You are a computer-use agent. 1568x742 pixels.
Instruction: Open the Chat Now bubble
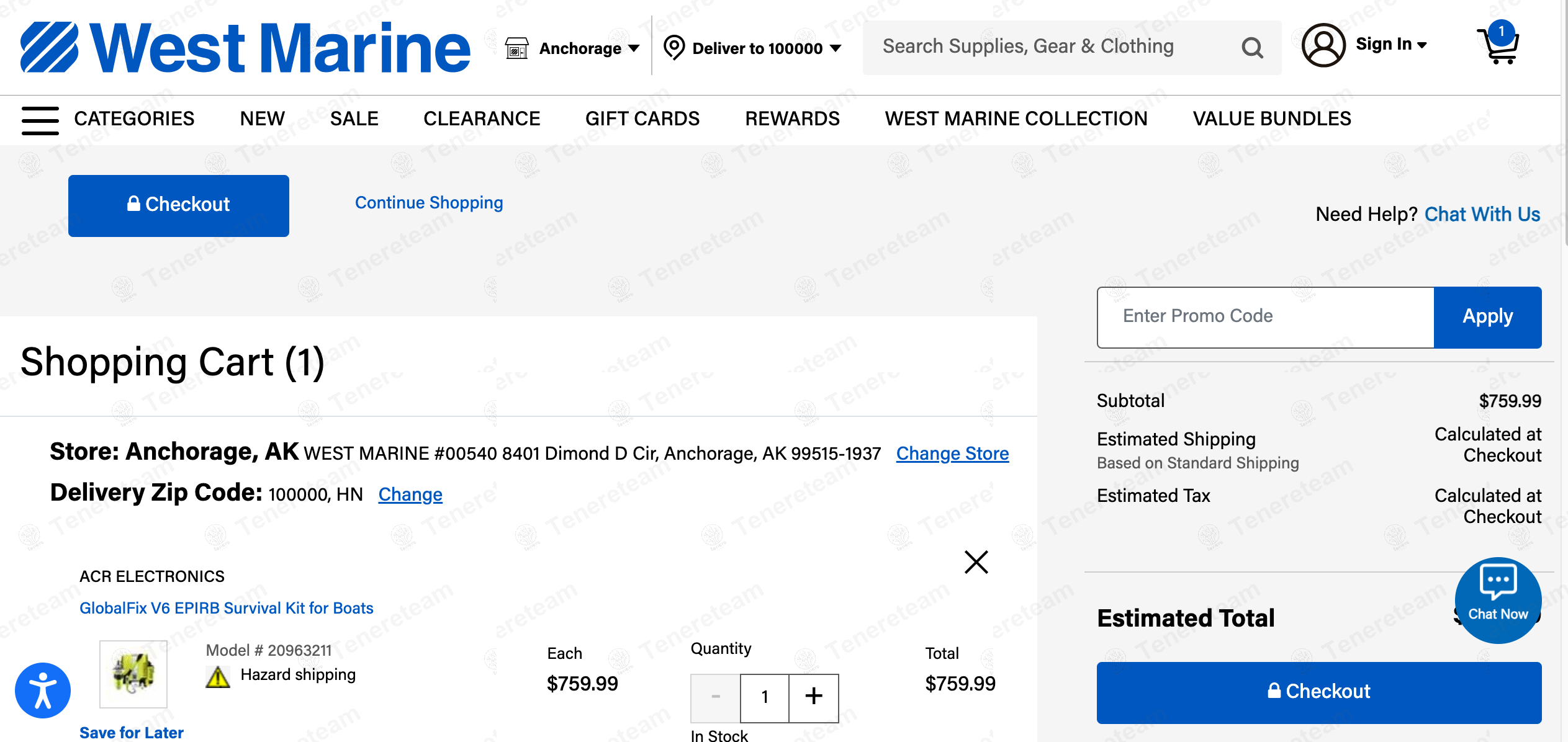1497,600
